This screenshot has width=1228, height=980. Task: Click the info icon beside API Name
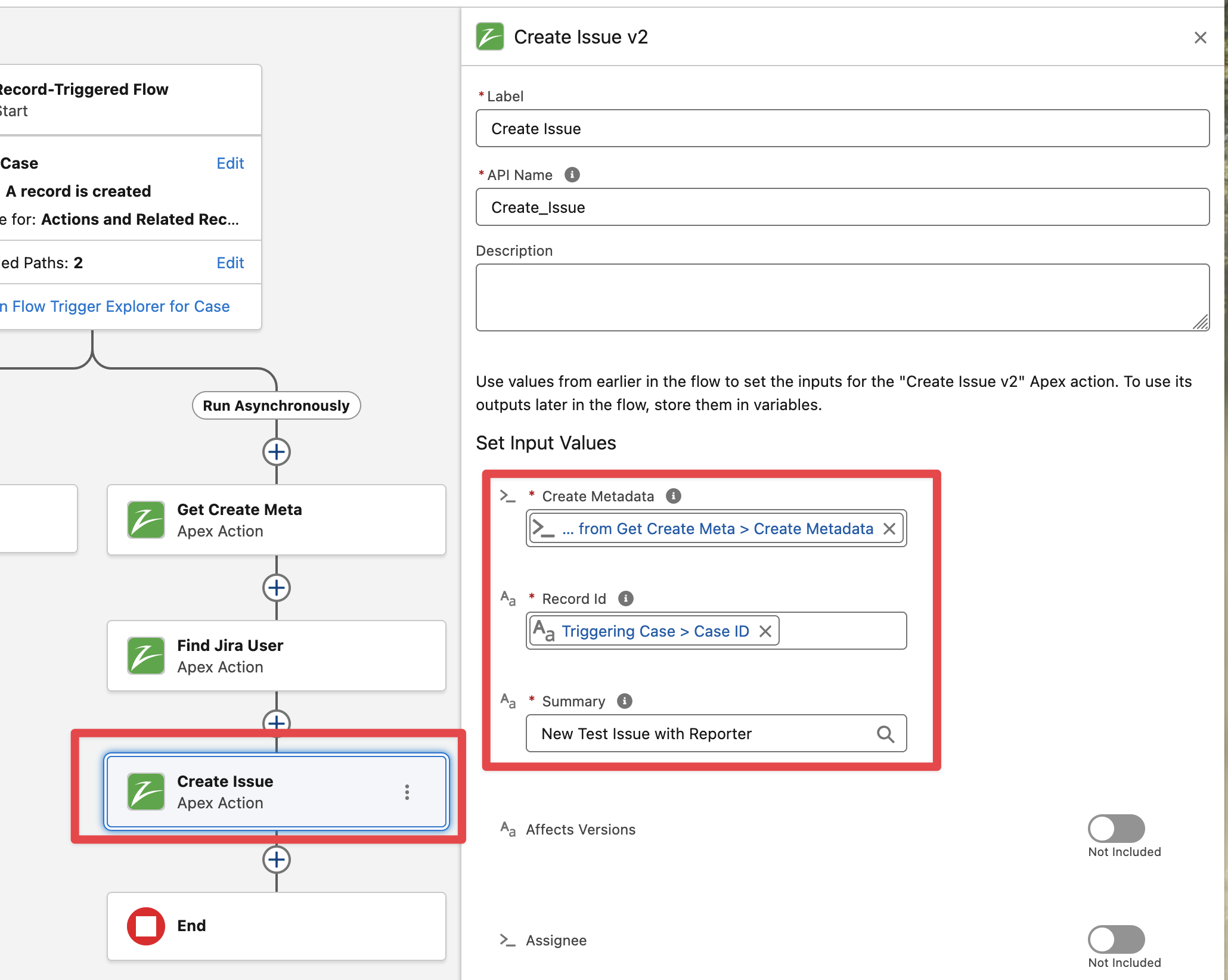[572, 175]
